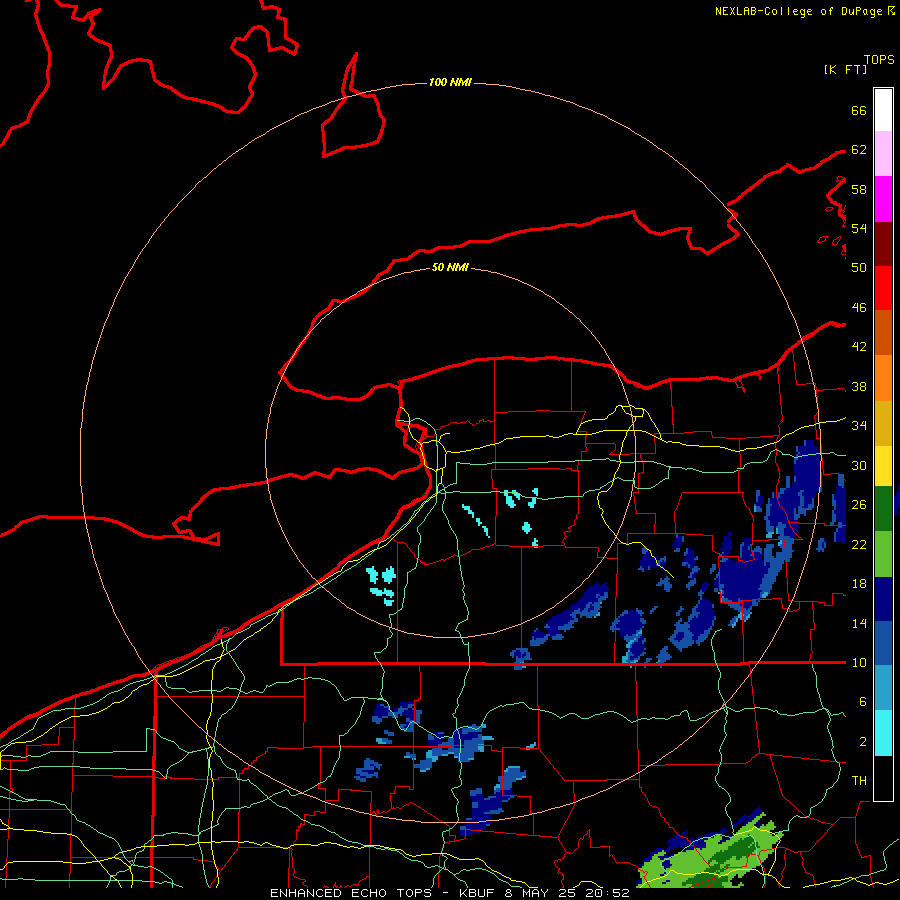Screen dimensions: 900x900
Task: Click the TOPS legend title
Action: coord(879,60)
